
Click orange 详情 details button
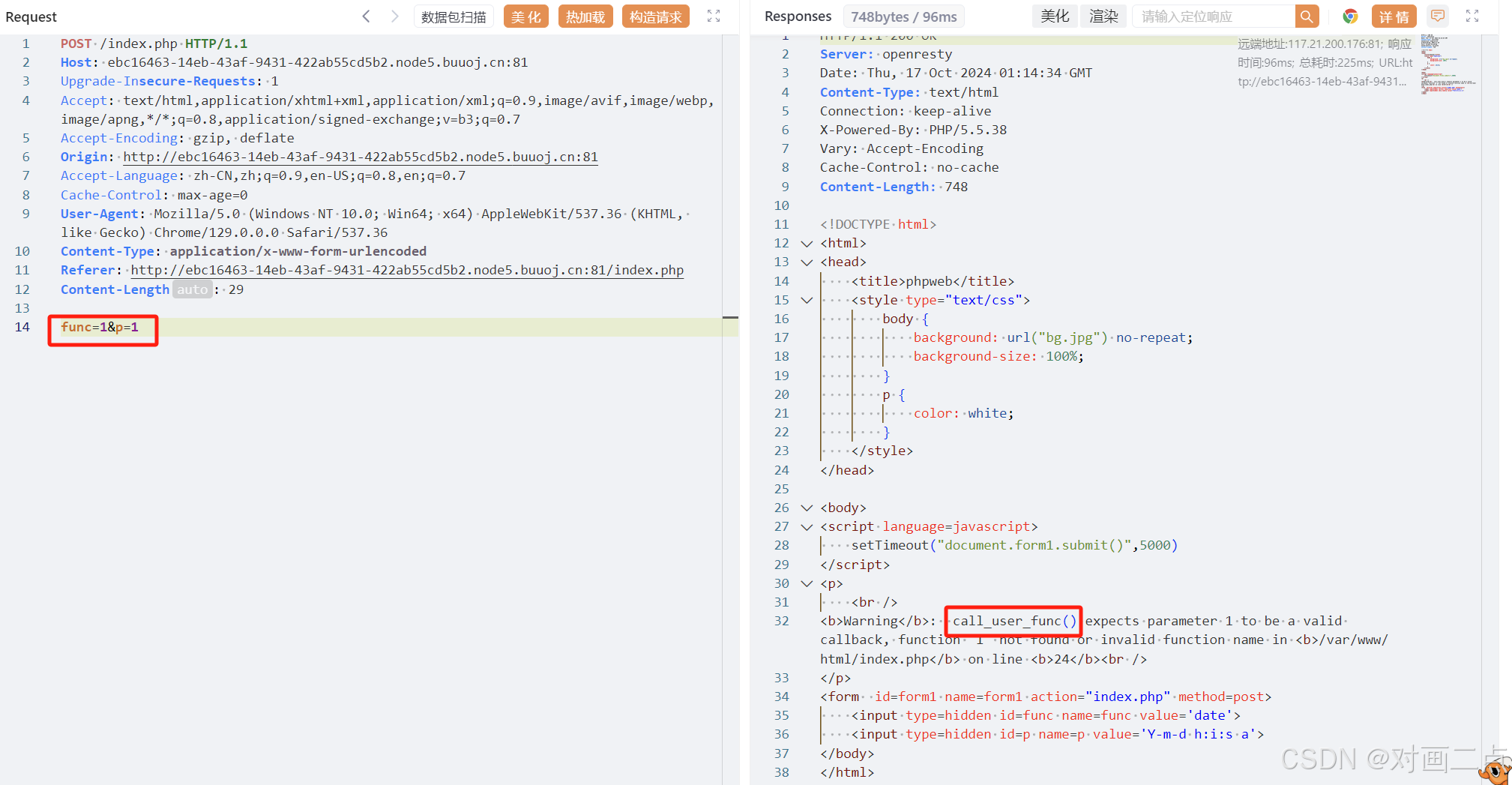[1394, 16]
